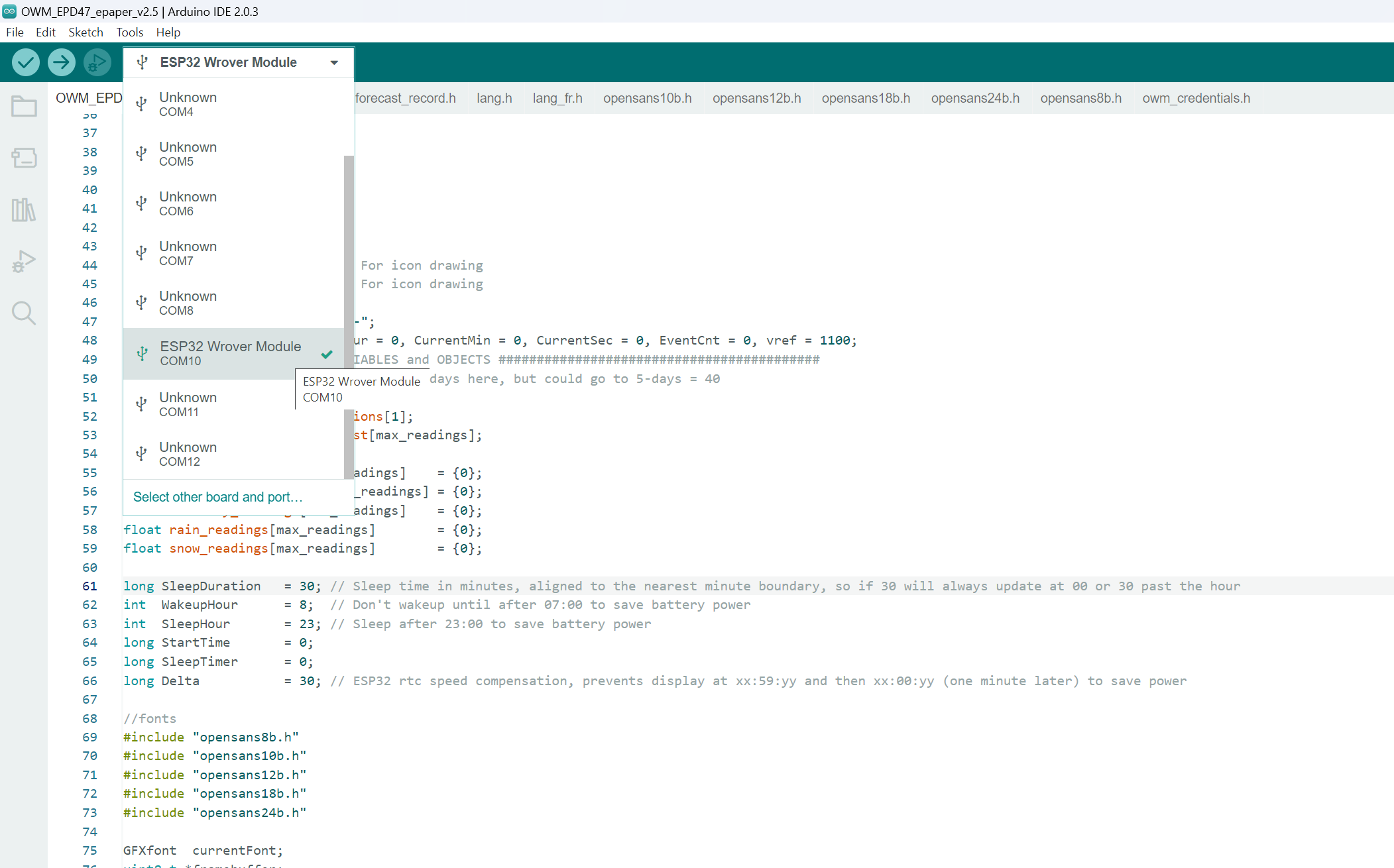
Task: Click the board selector dropdown arrow
Action: point(334,62)
